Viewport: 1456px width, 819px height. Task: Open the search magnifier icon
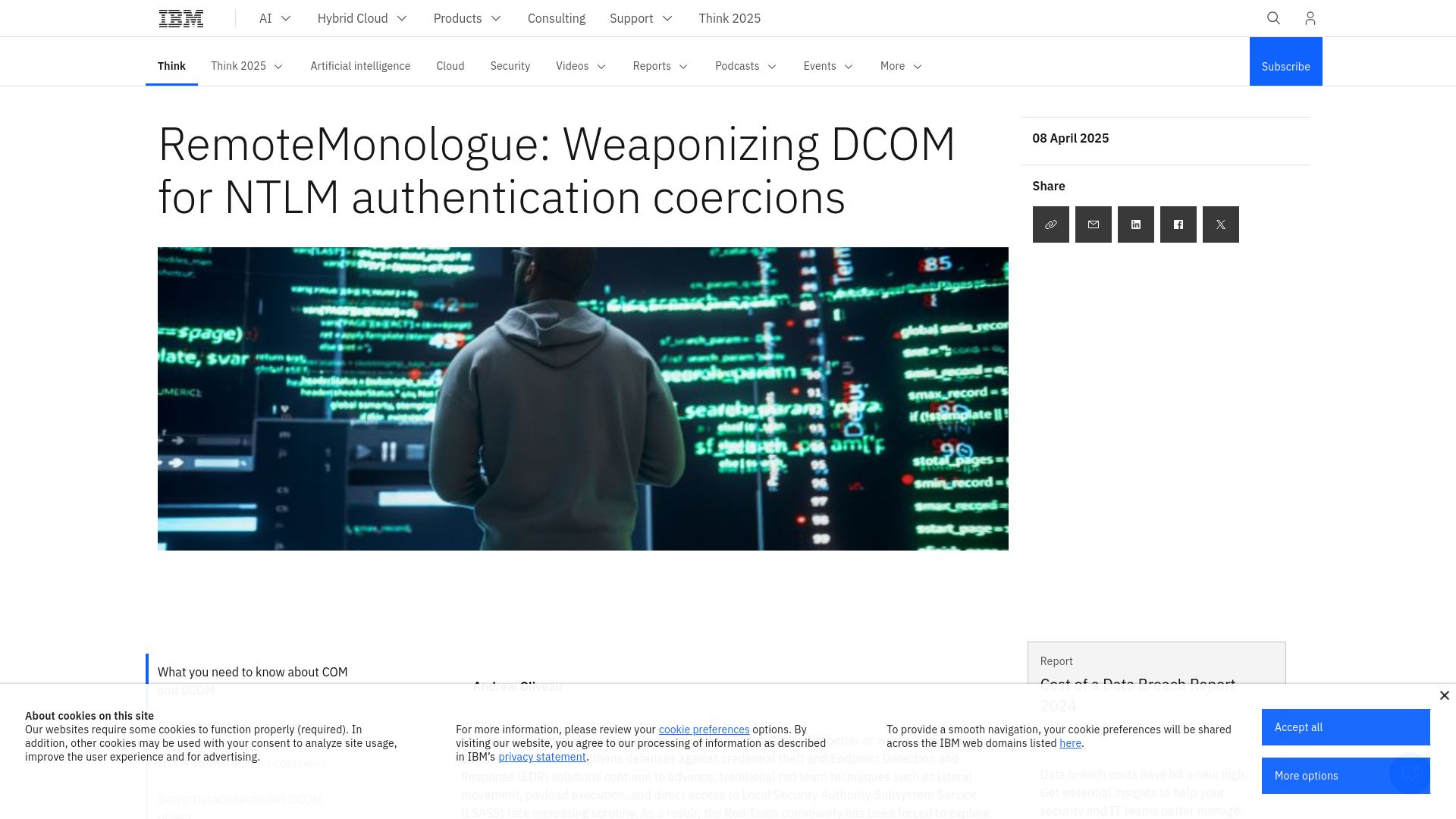pyautogui.click(x=1274, y=18)
